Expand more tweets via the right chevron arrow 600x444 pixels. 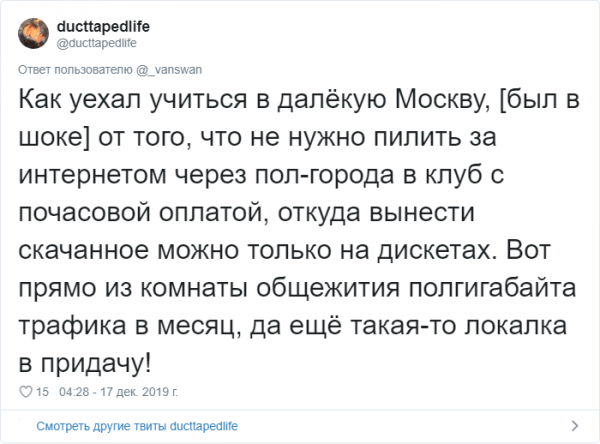574,426
